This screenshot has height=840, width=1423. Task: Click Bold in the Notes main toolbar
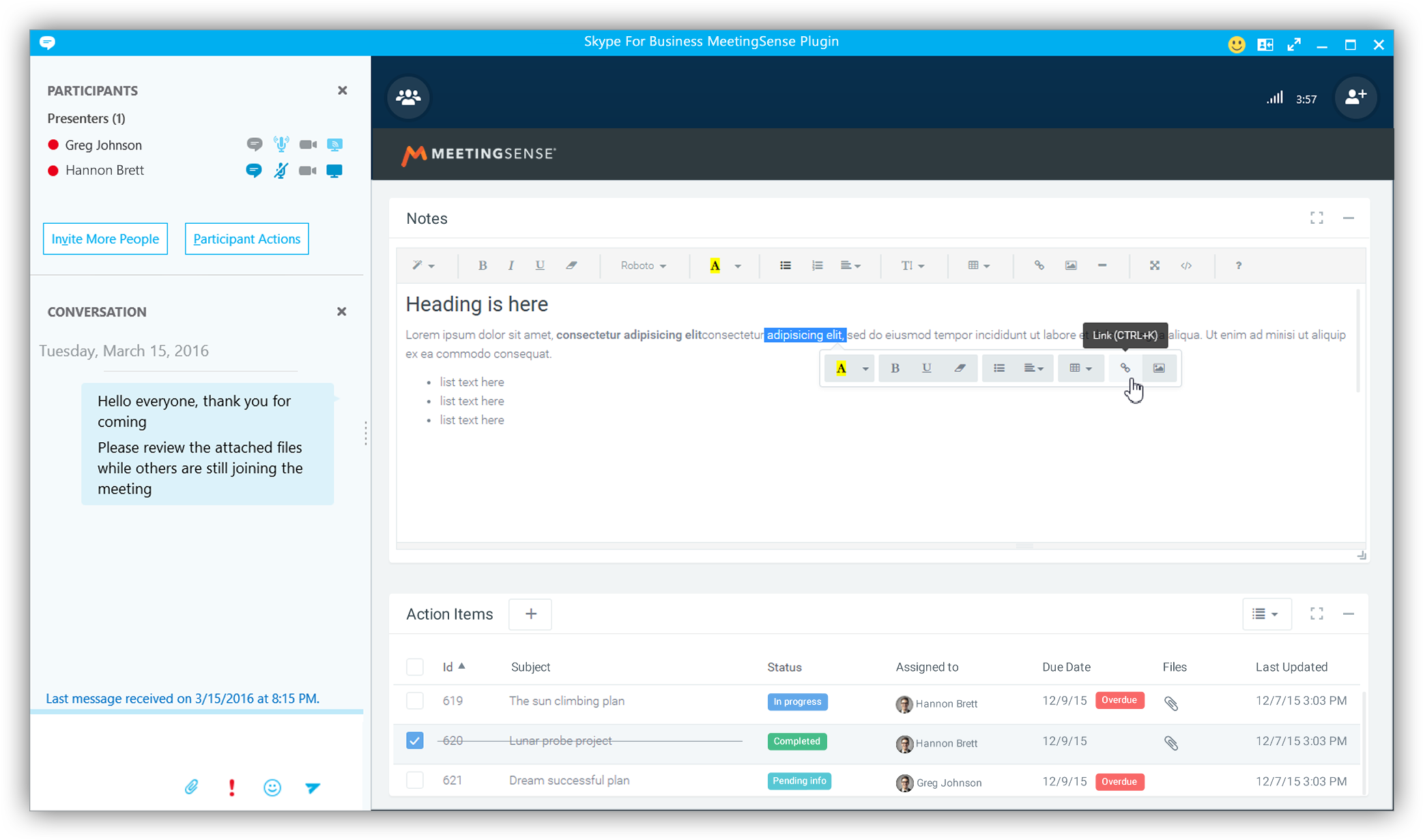click(483, 265)
